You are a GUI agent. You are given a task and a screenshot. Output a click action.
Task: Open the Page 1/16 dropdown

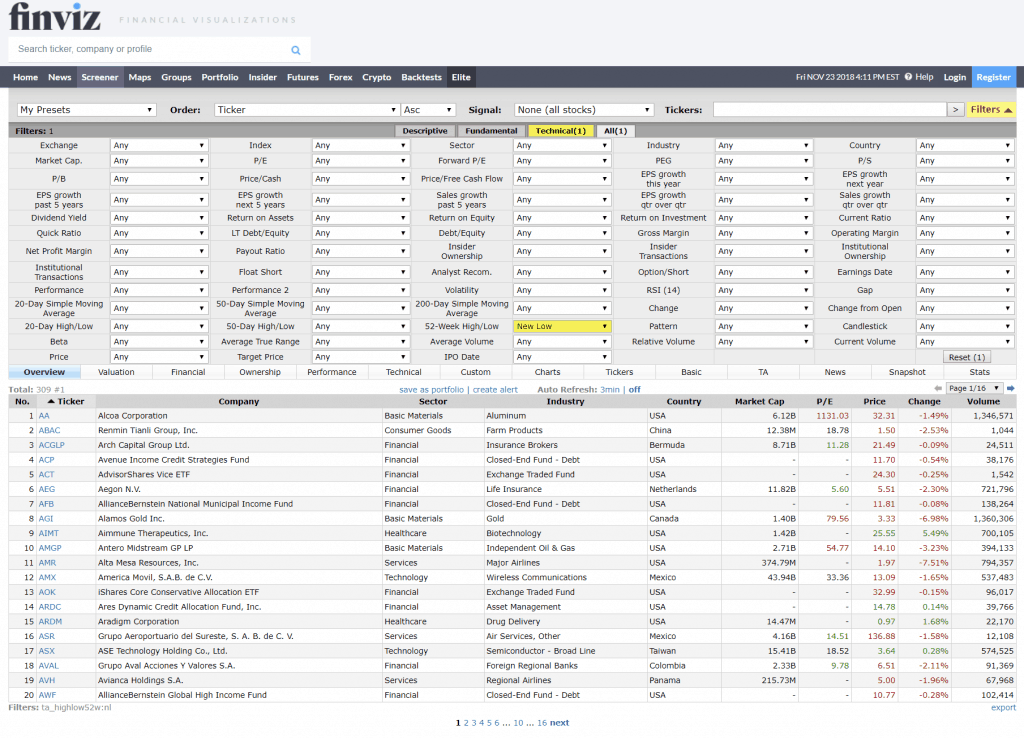(974, 389)
